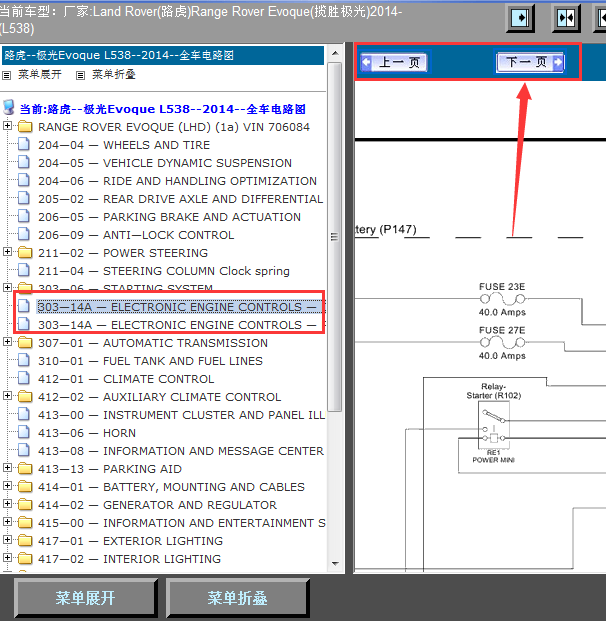Open 204—06 RIDE AND HANDLING OPTIMIZATION
Image resolution: width=606 pixels, height=621 pixels.
pyautogui.click(x=177, y=181)
